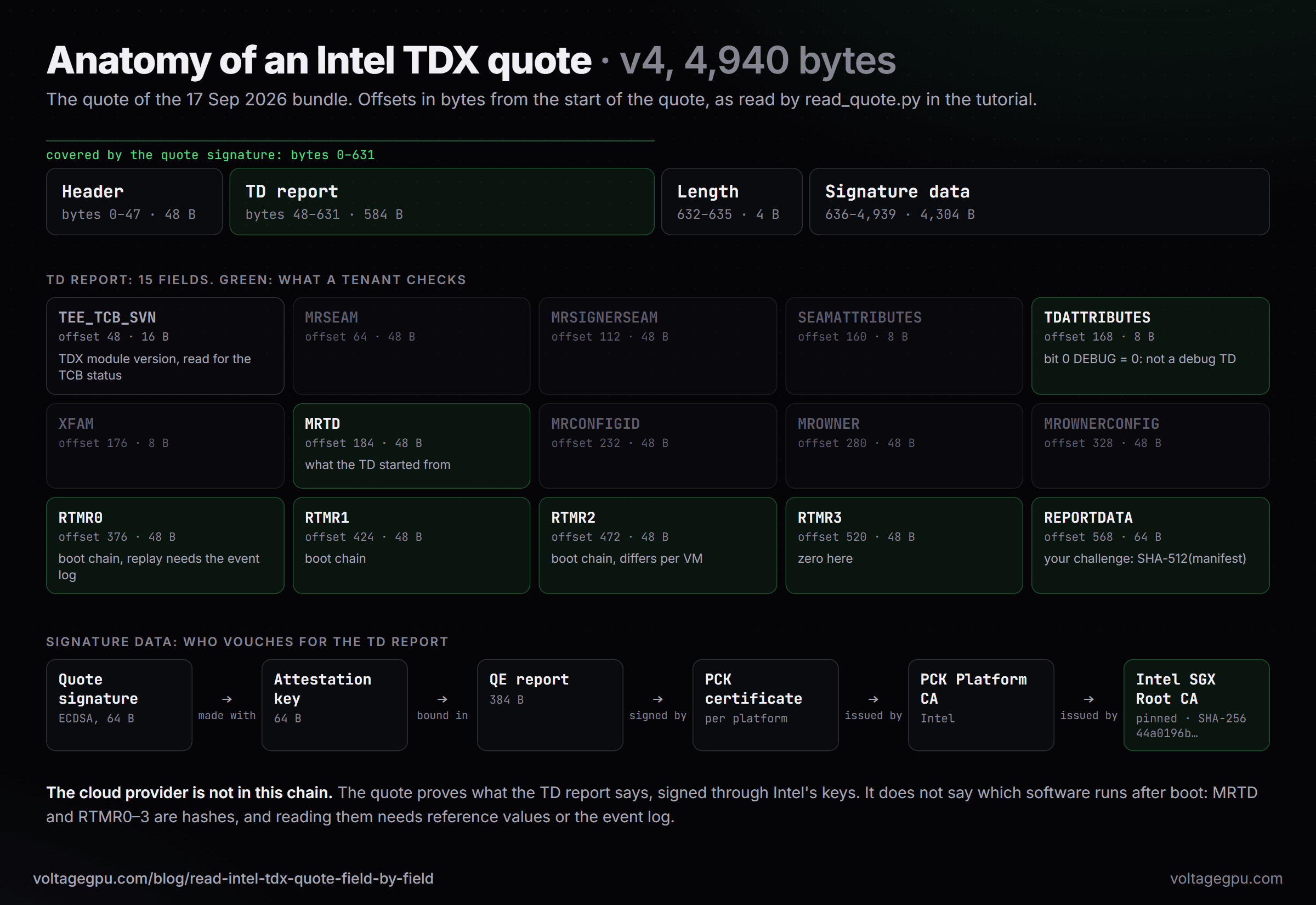Click the '17 Sep 2026 bundle' subtitle line
The width and height of the screenshot is (1316, 905).
[x=541, y=99]
